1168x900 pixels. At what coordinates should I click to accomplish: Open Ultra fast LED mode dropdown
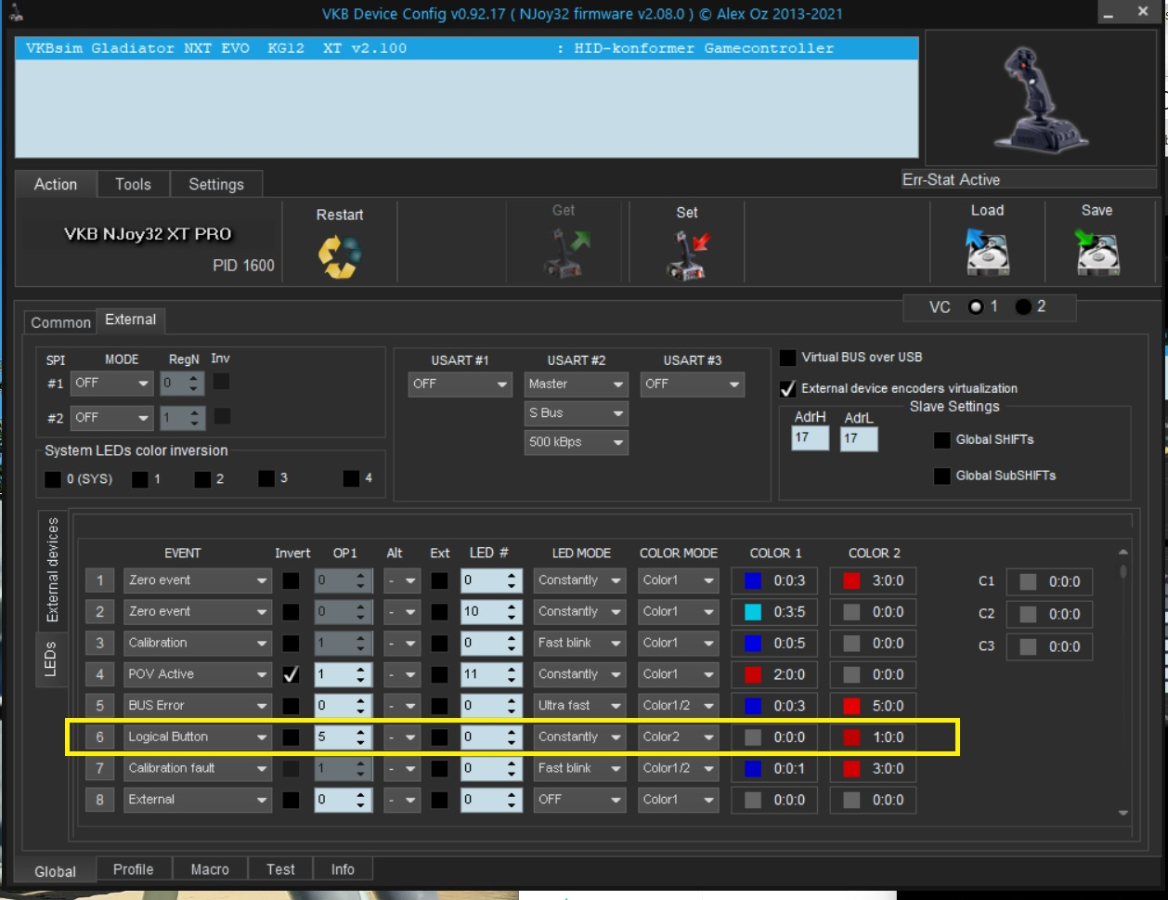pyautogui.click(x=579, y=706)
